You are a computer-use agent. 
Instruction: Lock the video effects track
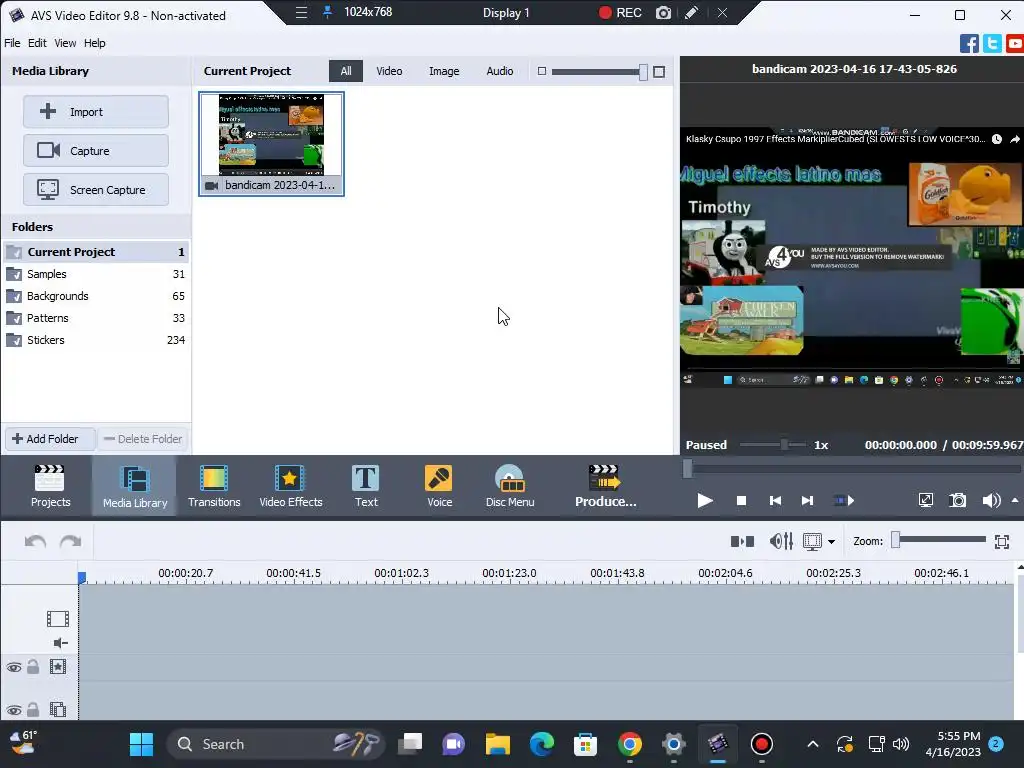pyautogui.click(x=33, y=667)
